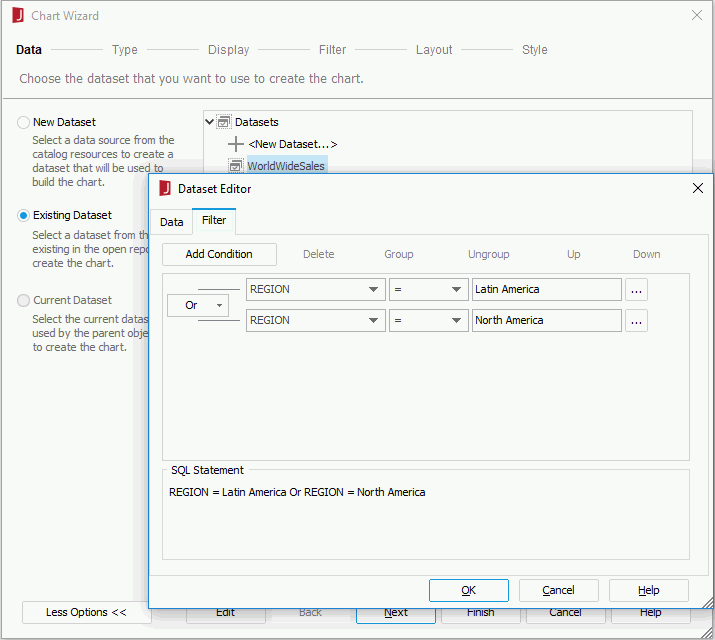Screen dimensions: 715x640
Task: Go to the Style wizard step
Action: coord(534,49)
